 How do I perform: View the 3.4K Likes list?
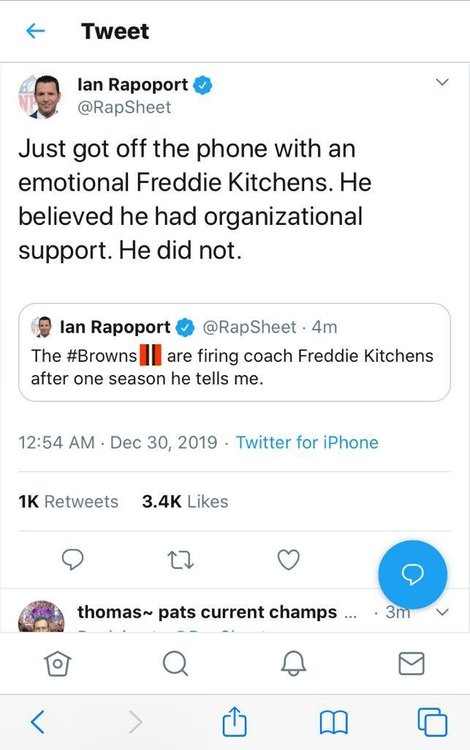pos(185,501)
